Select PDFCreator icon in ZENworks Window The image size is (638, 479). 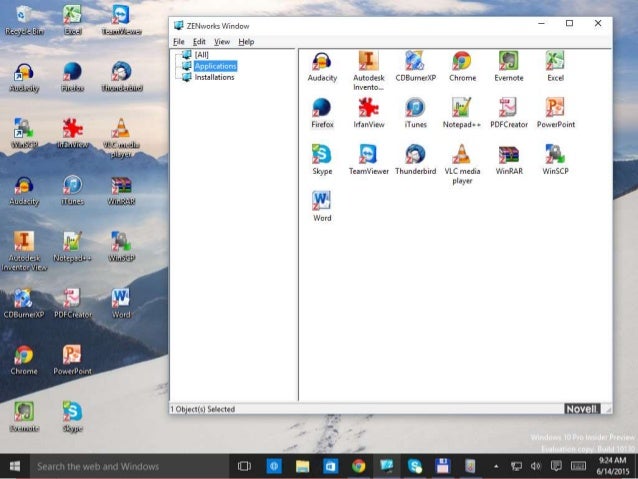(x=509, y=114)
